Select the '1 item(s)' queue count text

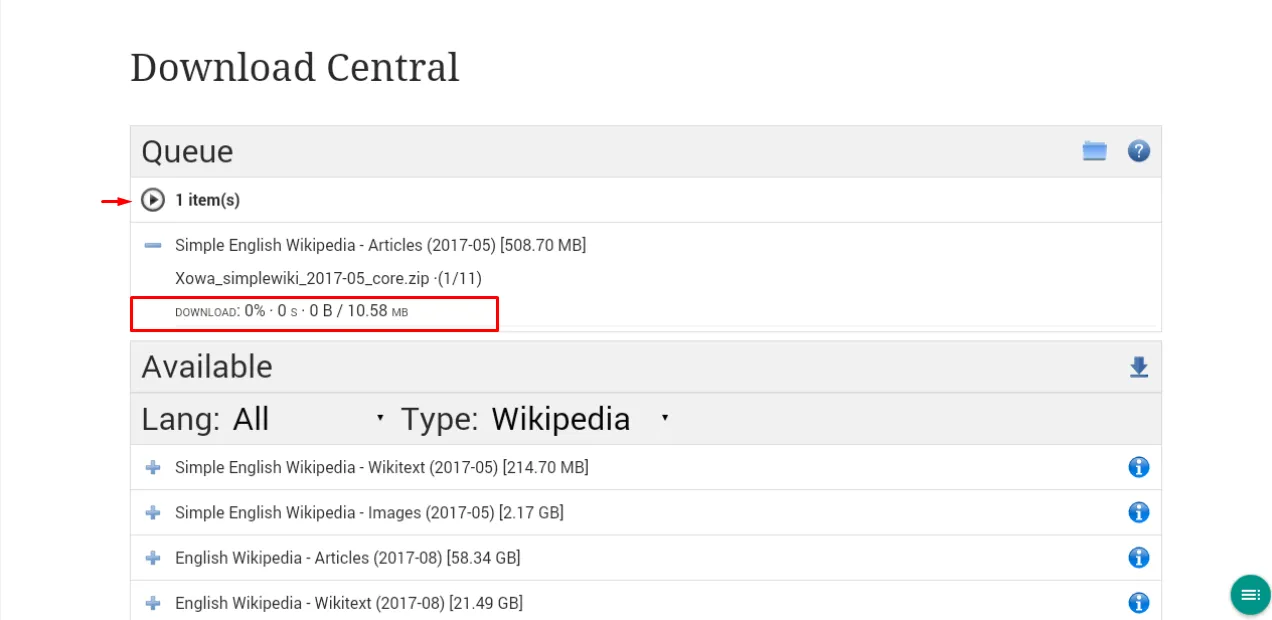(x=207, y=200)
